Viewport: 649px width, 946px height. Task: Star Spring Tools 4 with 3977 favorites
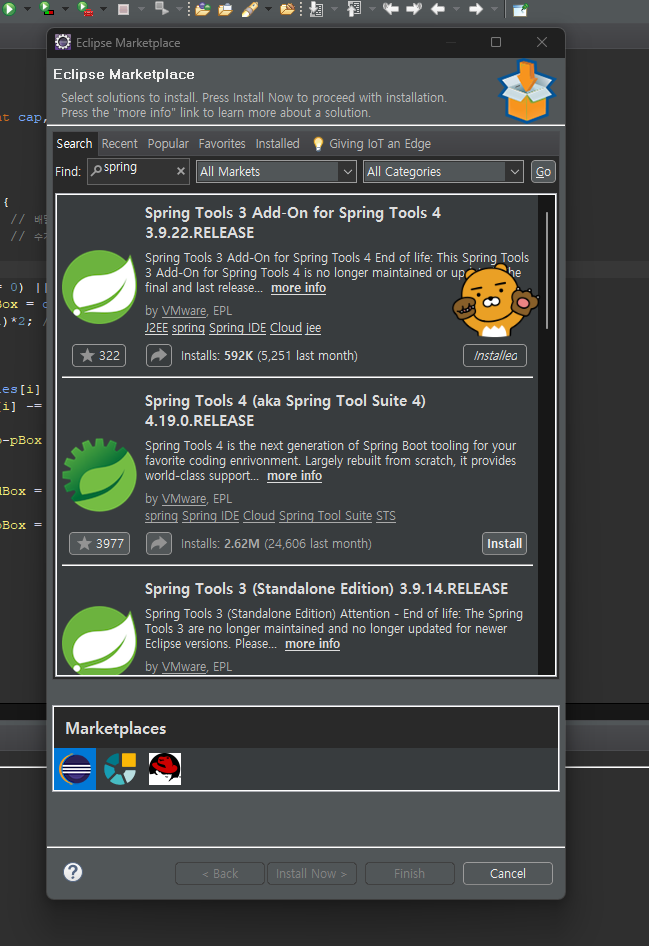(x=100, y=544)
